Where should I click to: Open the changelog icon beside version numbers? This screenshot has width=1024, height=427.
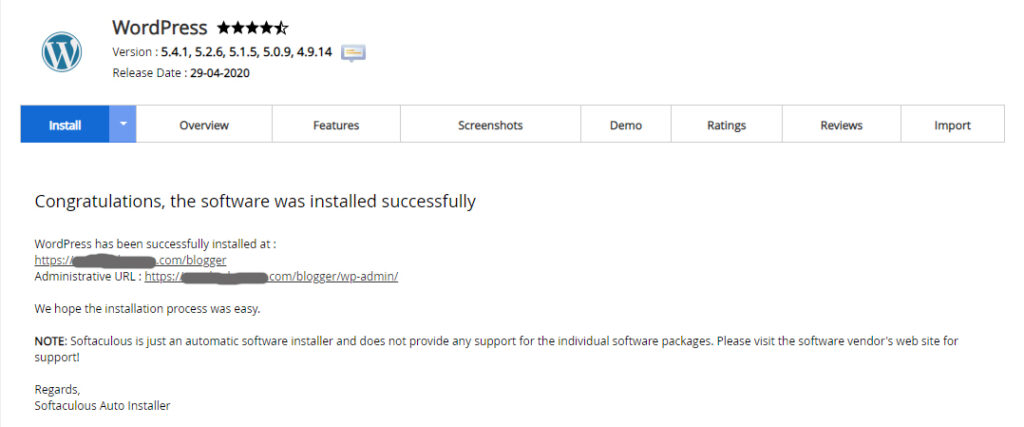point(353,52)
